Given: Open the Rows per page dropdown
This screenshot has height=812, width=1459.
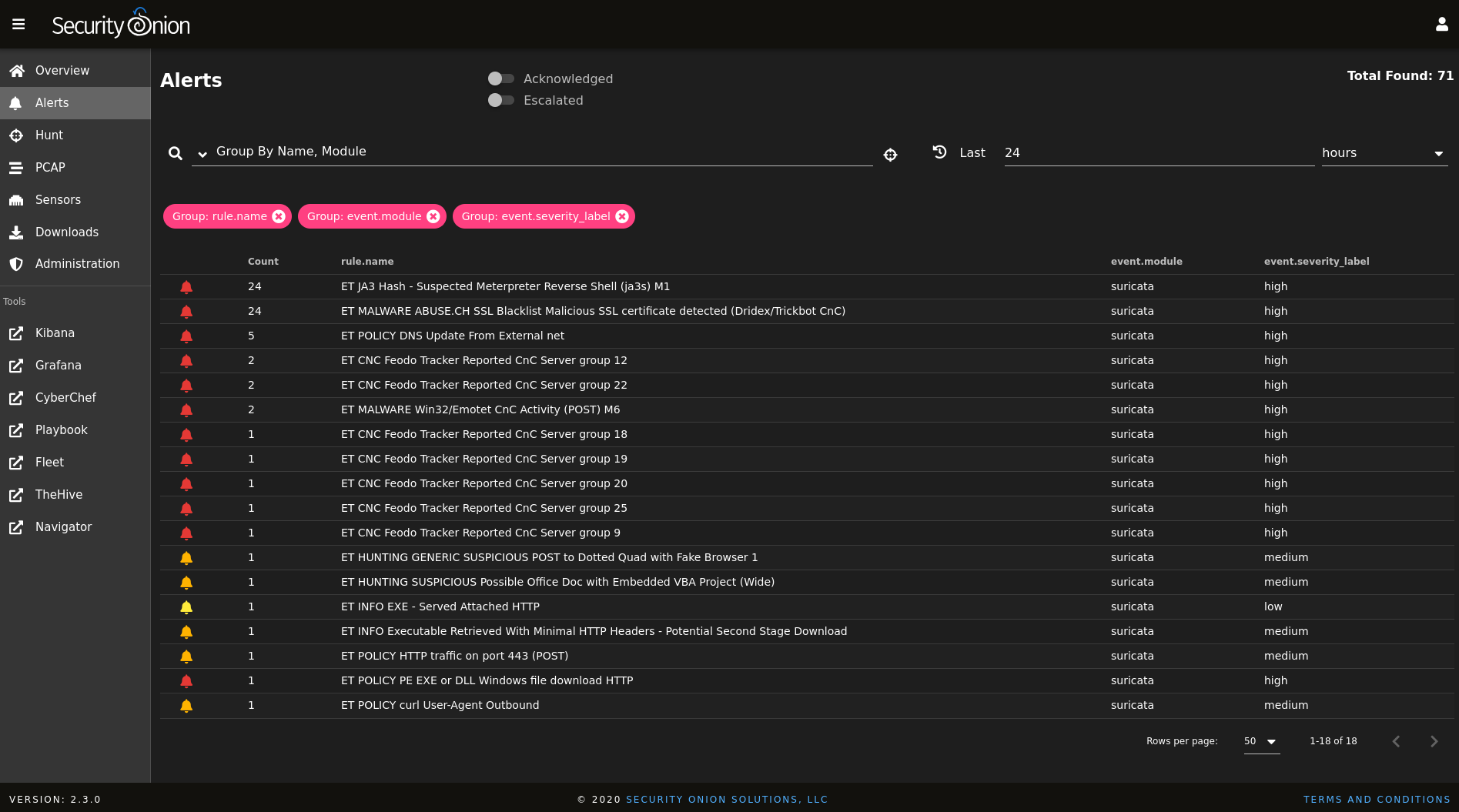Looking at the screenshot, I should pos(1260,741).
